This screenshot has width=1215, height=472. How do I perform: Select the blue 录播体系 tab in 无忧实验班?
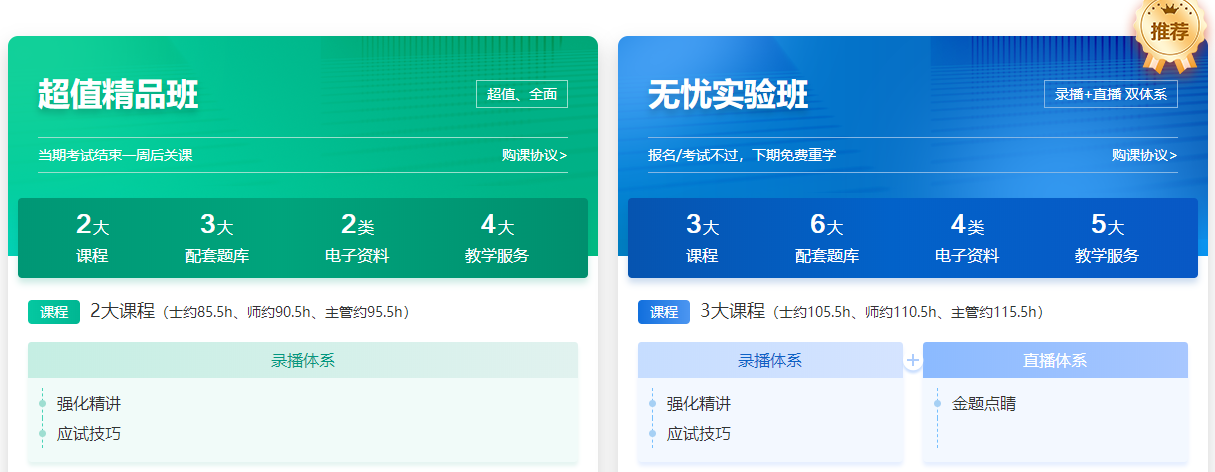pos(770,360)
